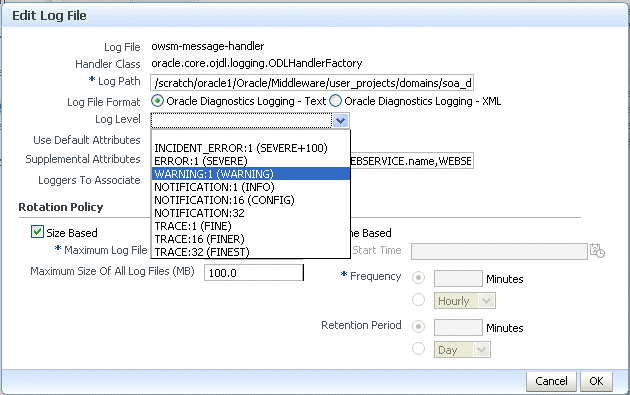This screenshot has width=630, height=395.
Task: Click the Log Level combo text box
Action: click(x=241, y=120)
